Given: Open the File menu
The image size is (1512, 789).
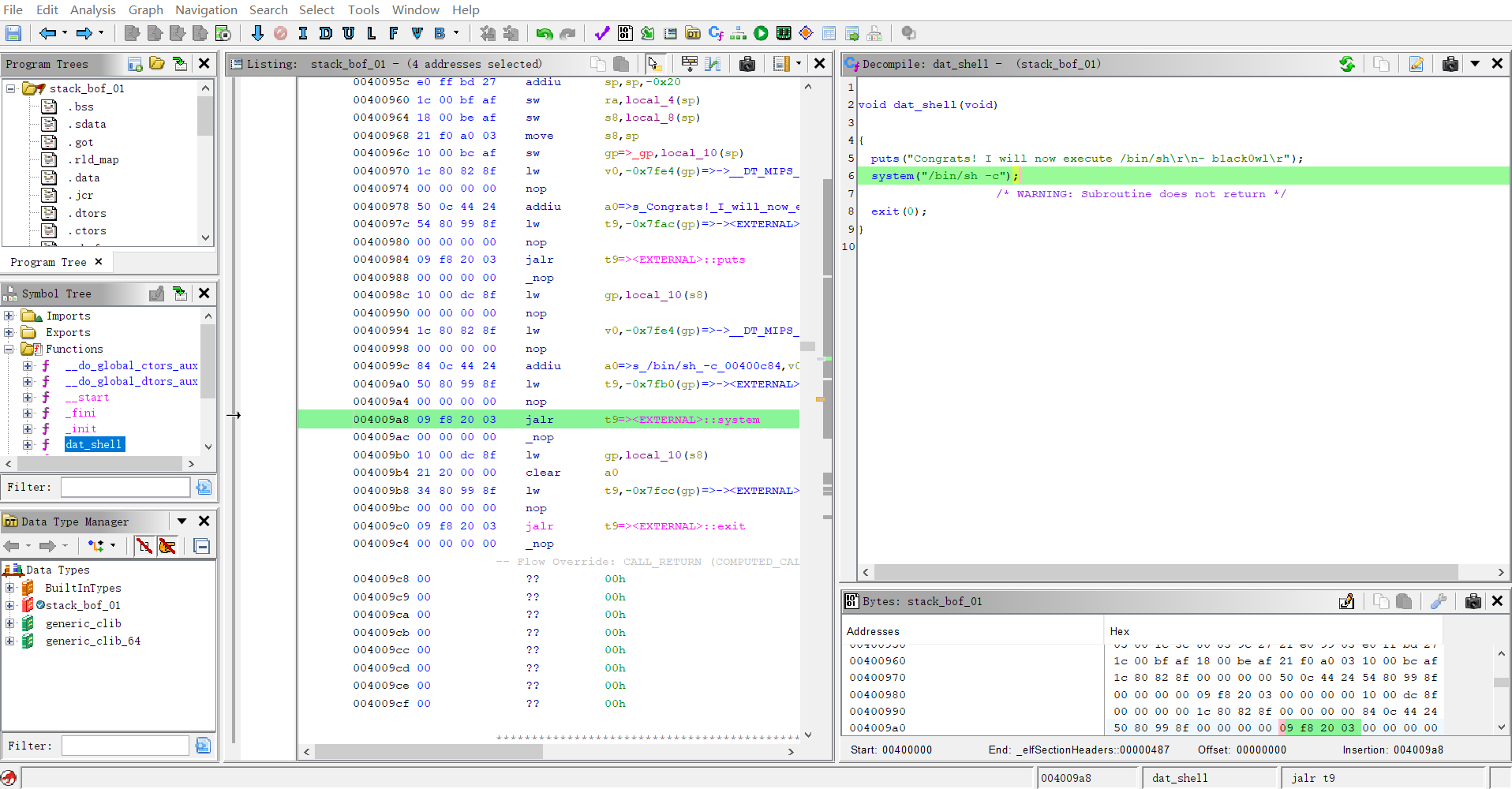Looking at the screenshot, I should click(13, 9).
